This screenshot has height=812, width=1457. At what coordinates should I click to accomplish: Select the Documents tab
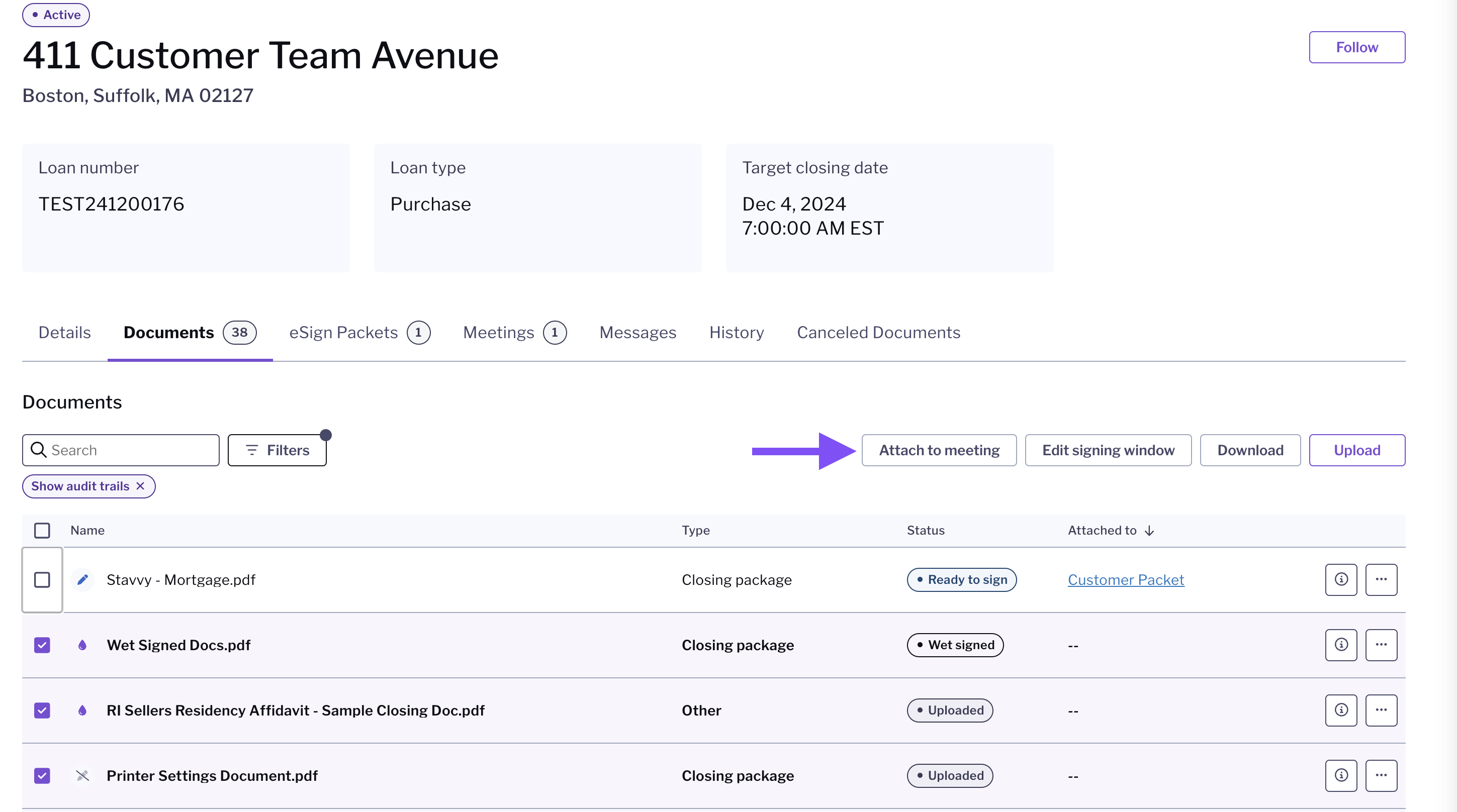[190, 332]
